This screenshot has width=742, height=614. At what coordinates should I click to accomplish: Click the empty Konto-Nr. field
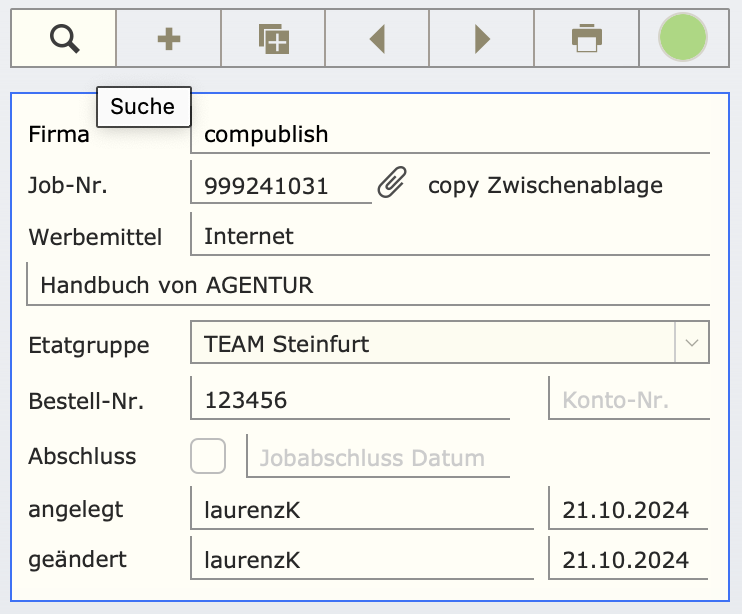pyautogui.click(x=629, y=398)
